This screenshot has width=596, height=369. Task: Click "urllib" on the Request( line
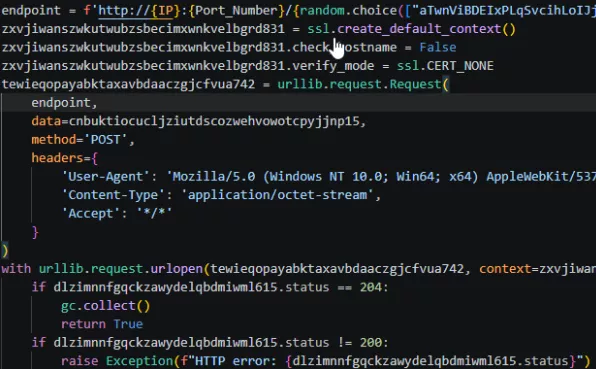tap(300, 84)
